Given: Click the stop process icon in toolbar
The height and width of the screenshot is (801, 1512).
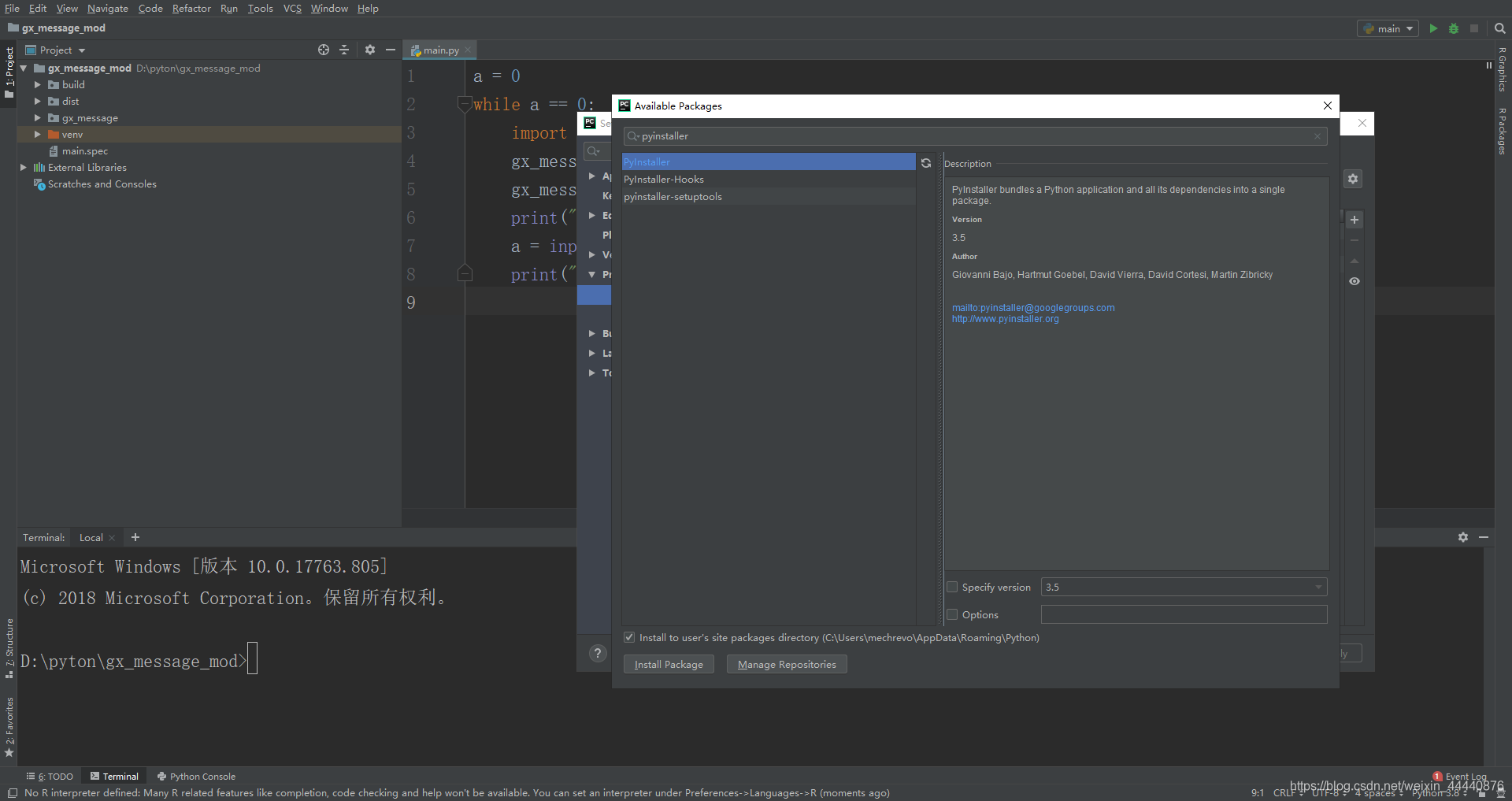Looking at the screenshot, I should (1474, 28).
